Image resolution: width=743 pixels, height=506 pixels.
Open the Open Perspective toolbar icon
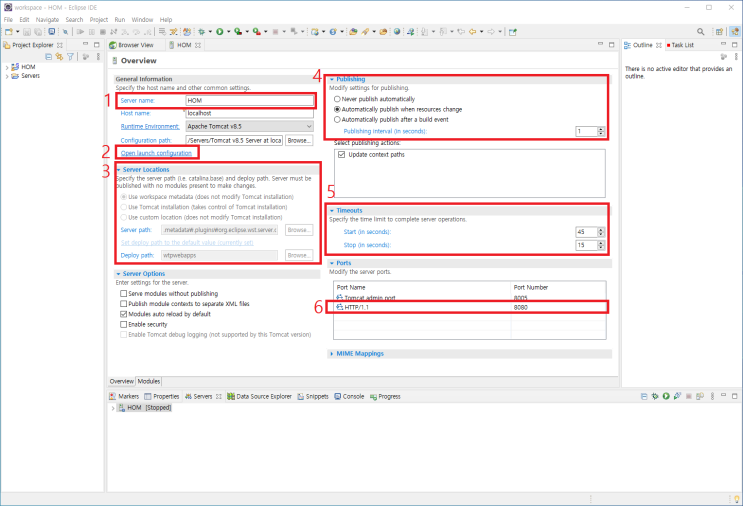click(719, 32)
